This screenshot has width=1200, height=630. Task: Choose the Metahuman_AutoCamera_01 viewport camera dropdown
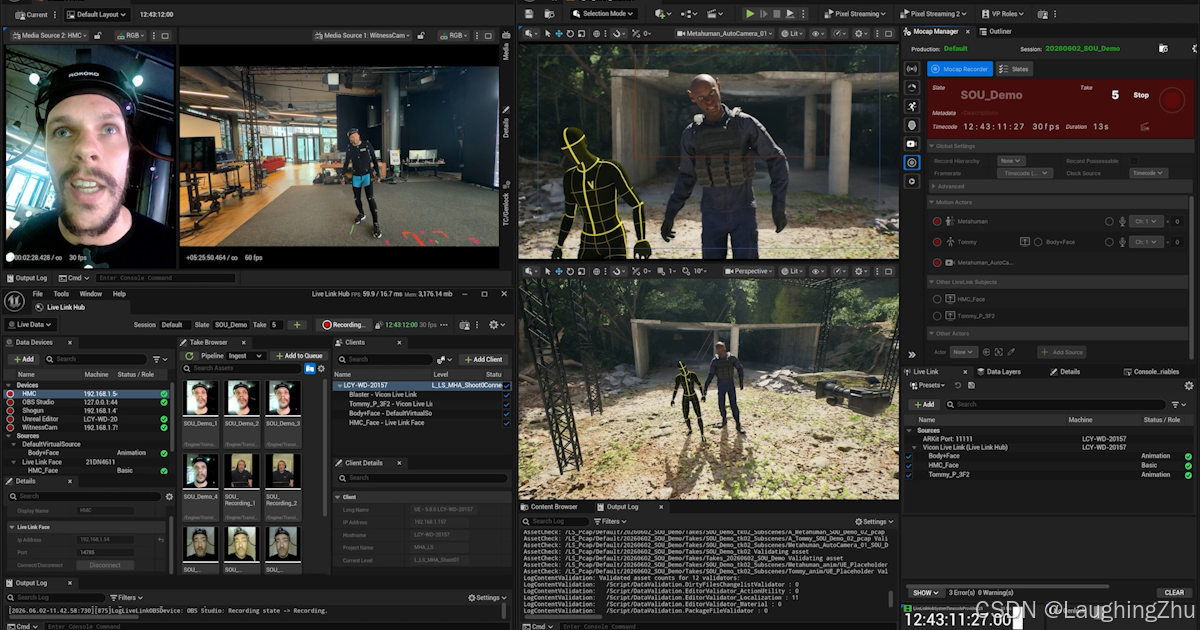tap(725, 33)
